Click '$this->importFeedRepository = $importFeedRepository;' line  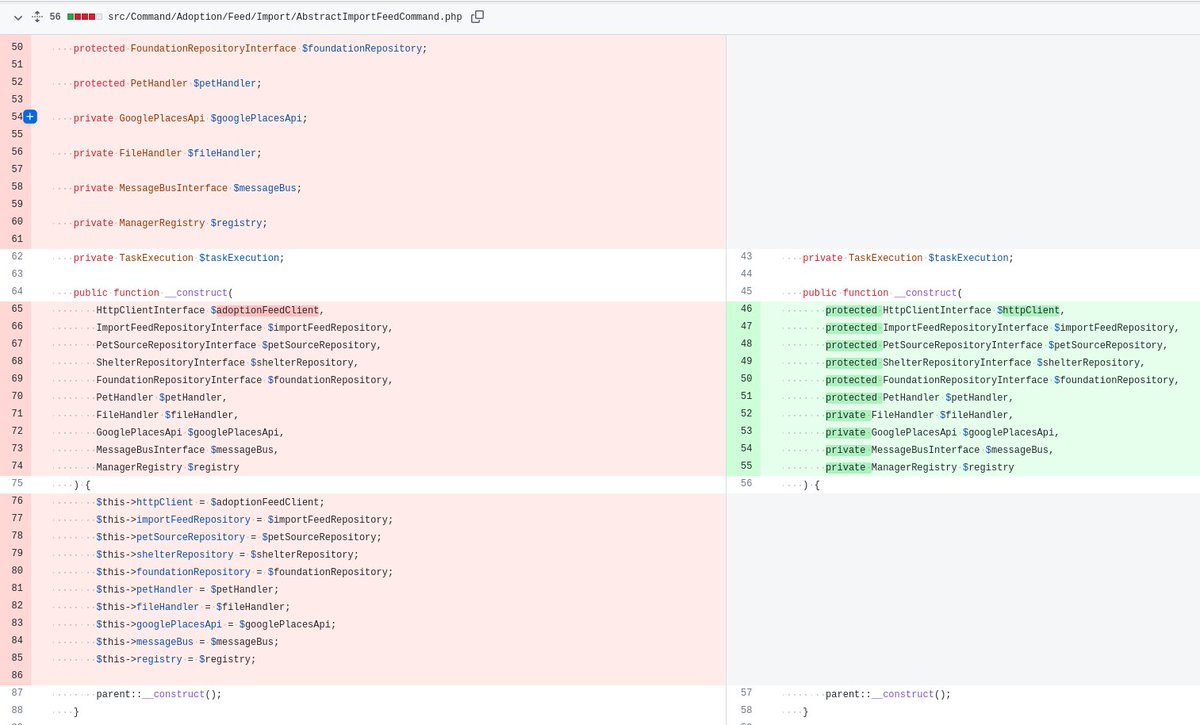point(245,519)
